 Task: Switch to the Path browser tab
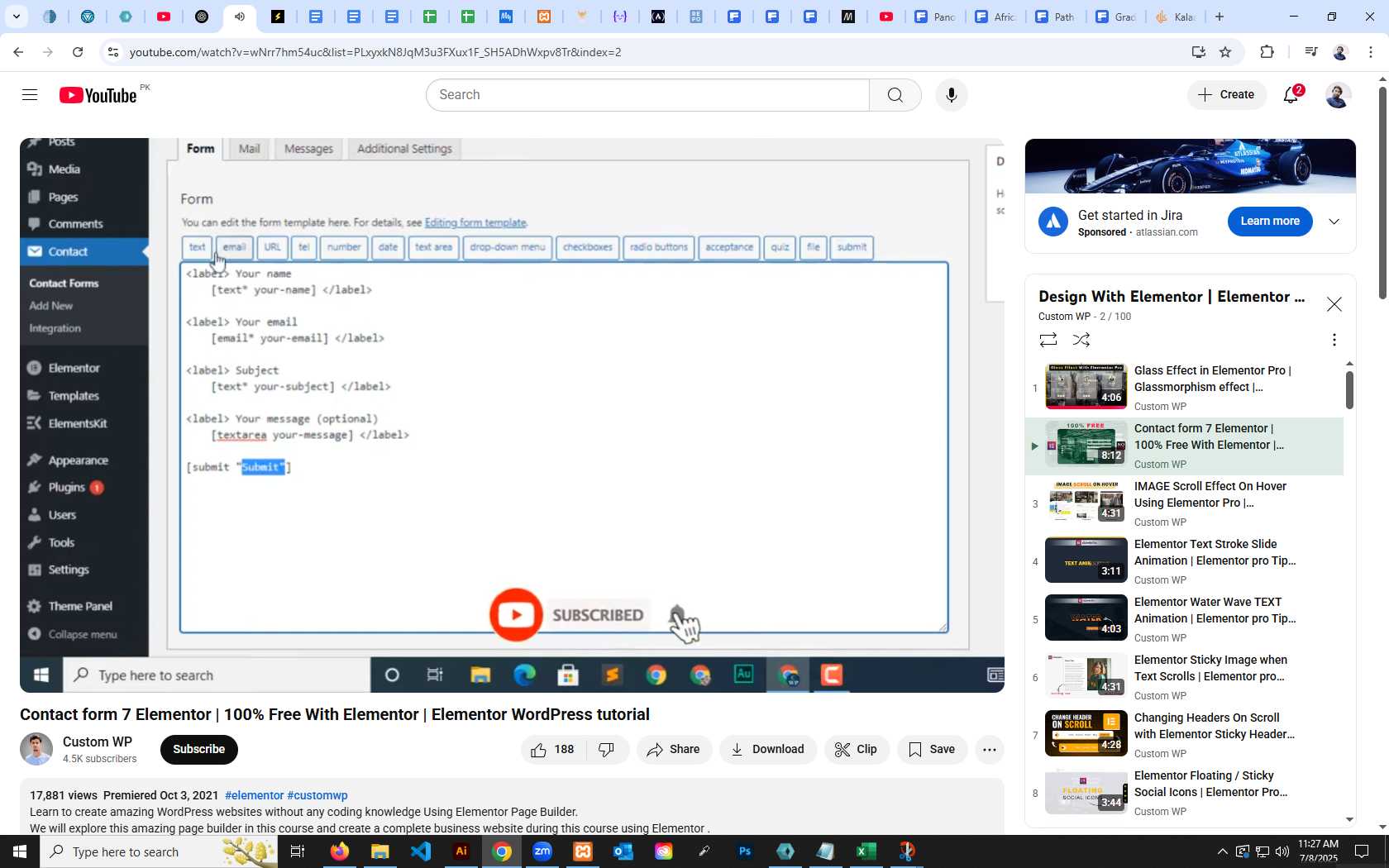point(1056,17)
